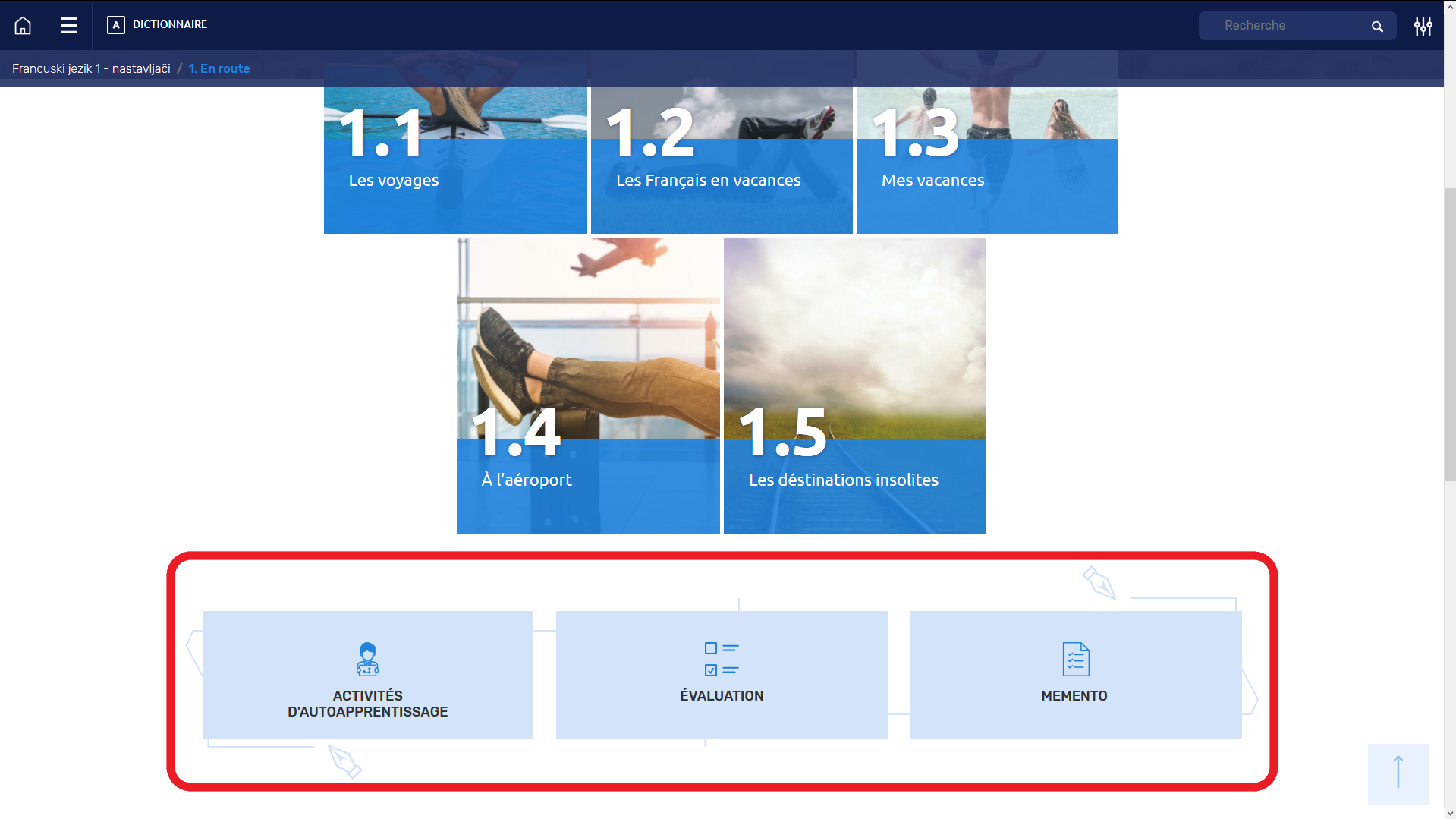Click the search magnifier icon

[1377, 27]
